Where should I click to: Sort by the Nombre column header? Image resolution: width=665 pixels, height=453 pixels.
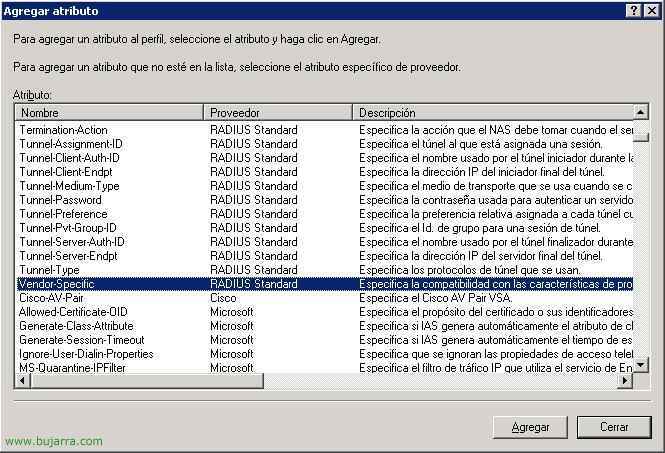pos(109,113)
